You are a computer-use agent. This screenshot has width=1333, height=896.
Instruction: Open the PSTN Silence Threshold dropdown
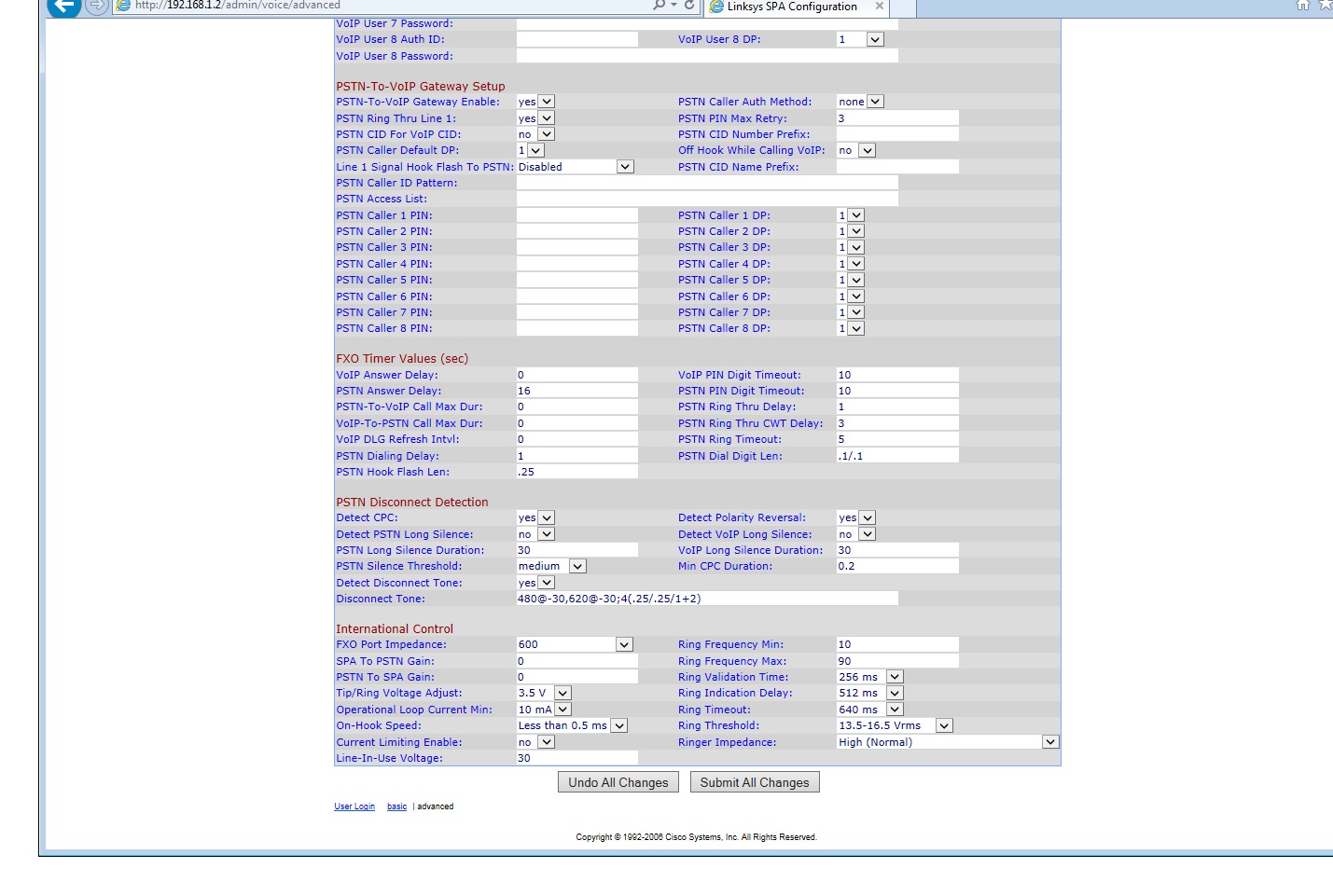[x=551, y=566]
